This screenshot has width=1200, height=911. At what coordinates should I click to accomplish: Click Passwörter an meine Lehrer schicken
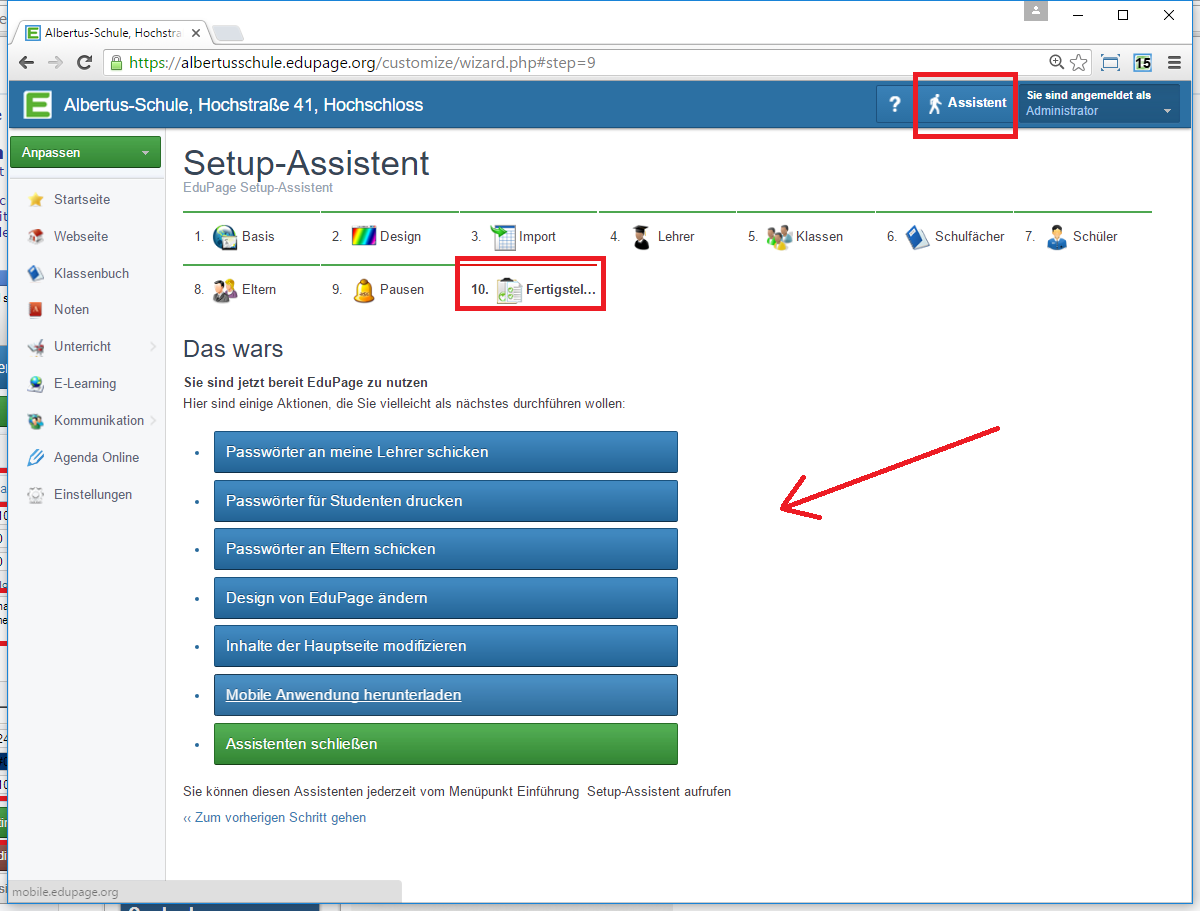click(x=446, y=452)
